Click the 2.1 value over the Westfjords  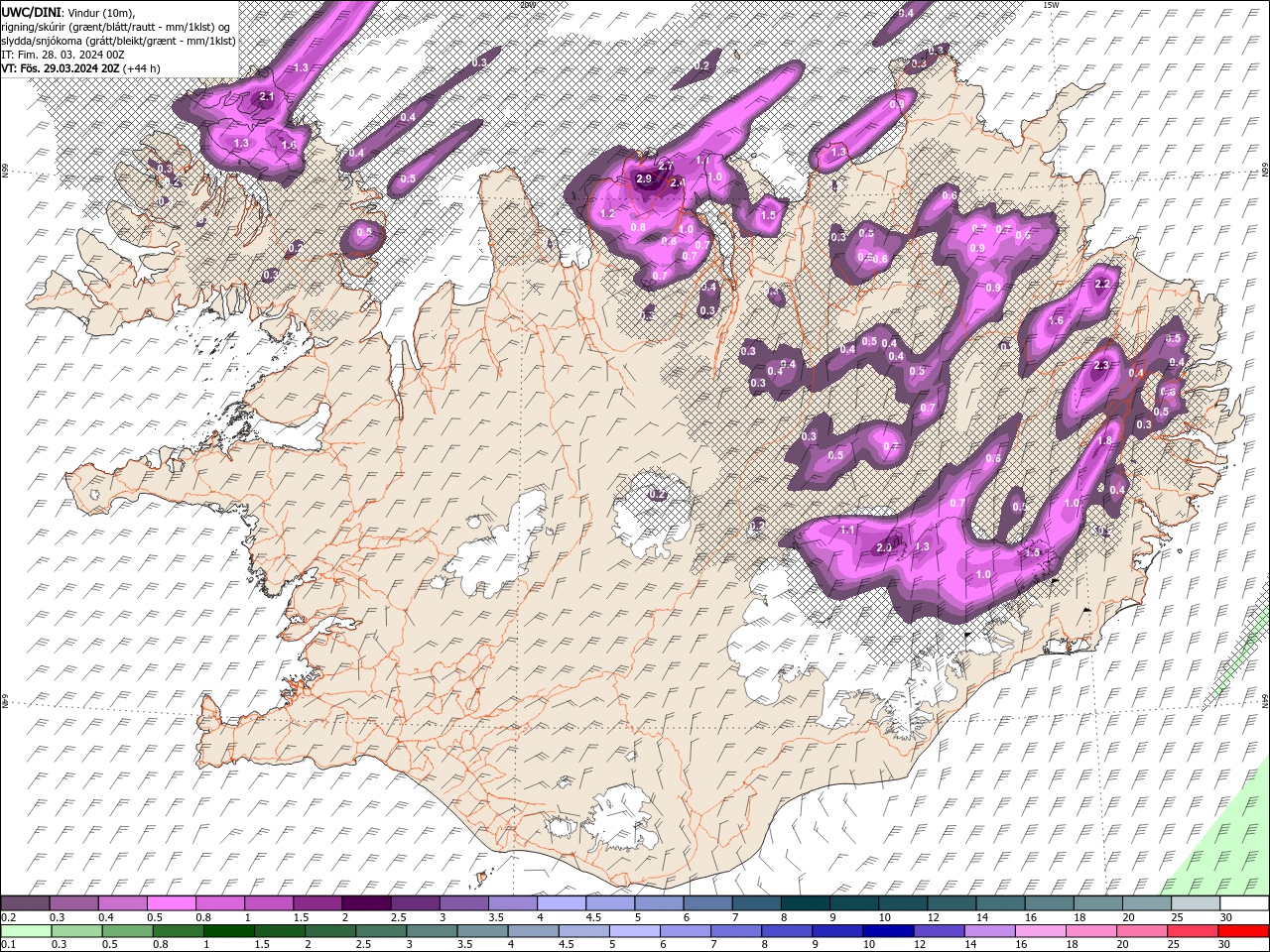(266, 97)
